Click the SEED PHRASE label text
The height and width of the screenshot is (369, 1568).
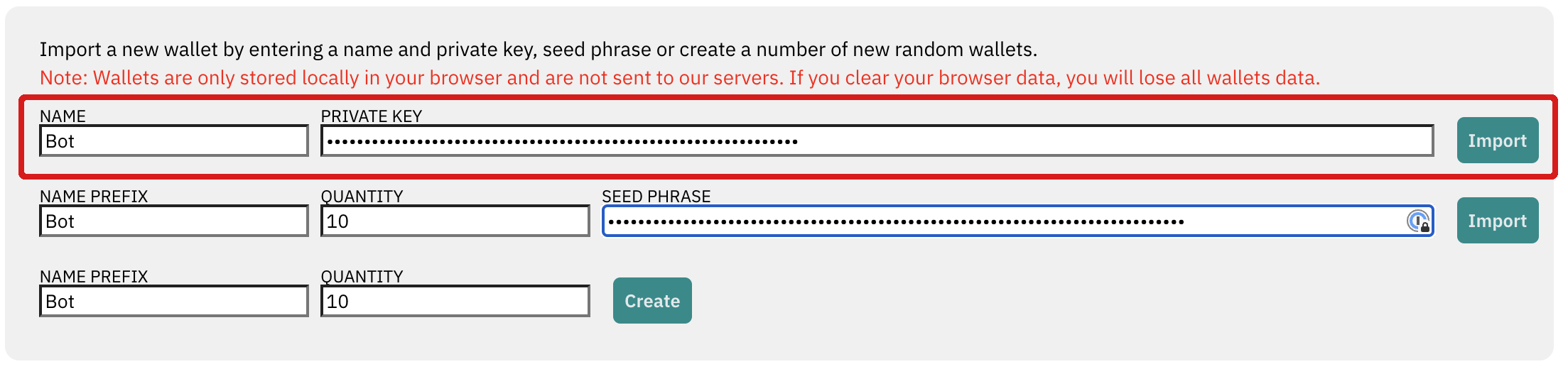pos(656,197)
